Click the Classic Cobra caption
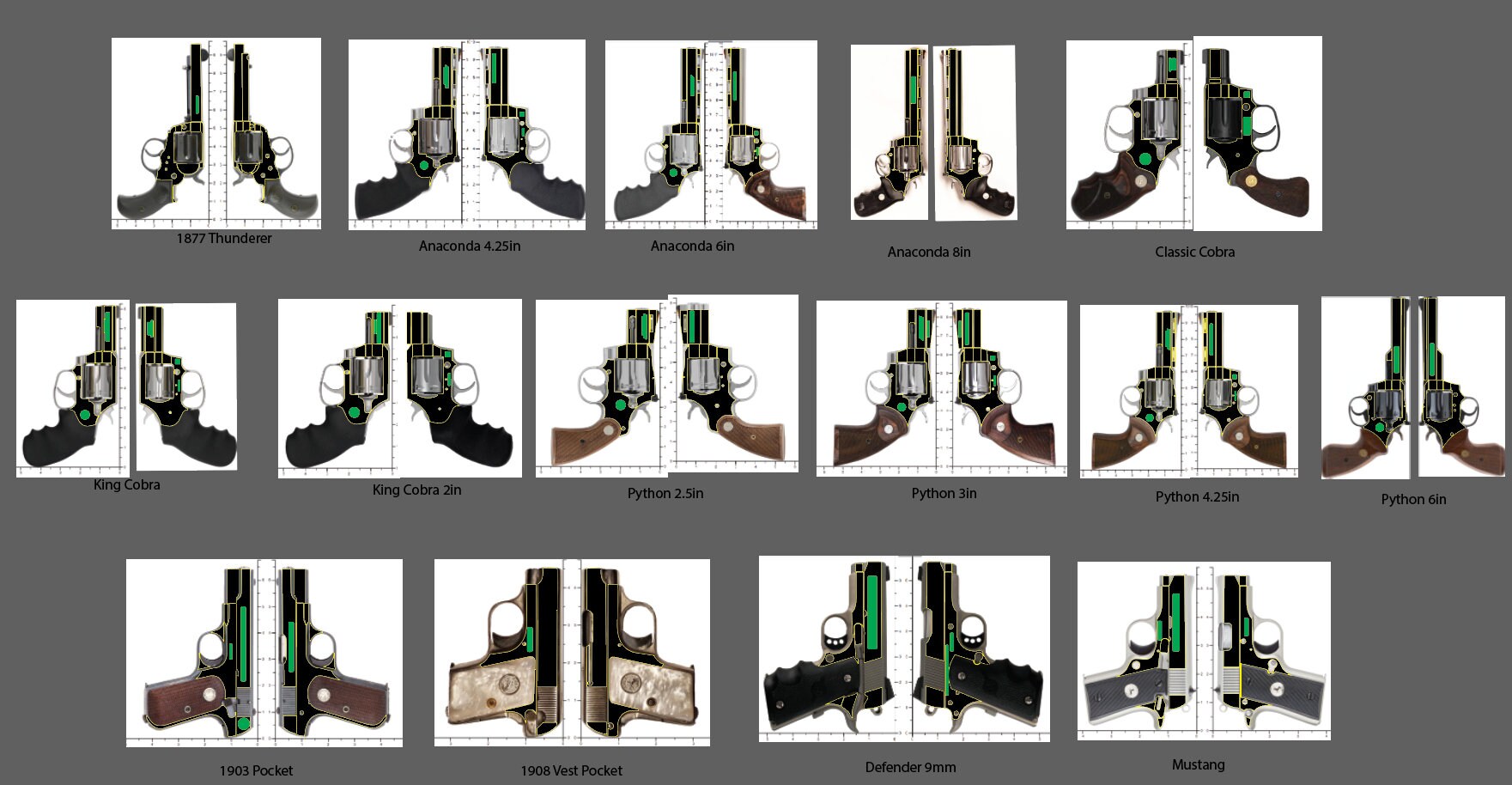This screenshot has width=1512, height=785. click(x=1194, y=252)
